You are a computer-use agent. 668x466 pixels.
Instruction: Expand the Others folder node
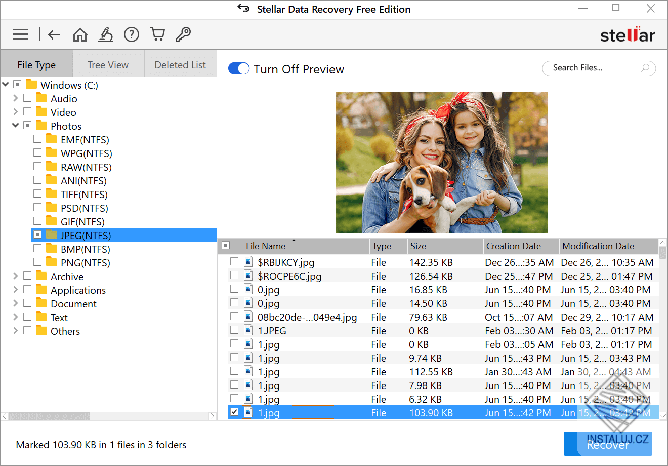click(16, 331)
